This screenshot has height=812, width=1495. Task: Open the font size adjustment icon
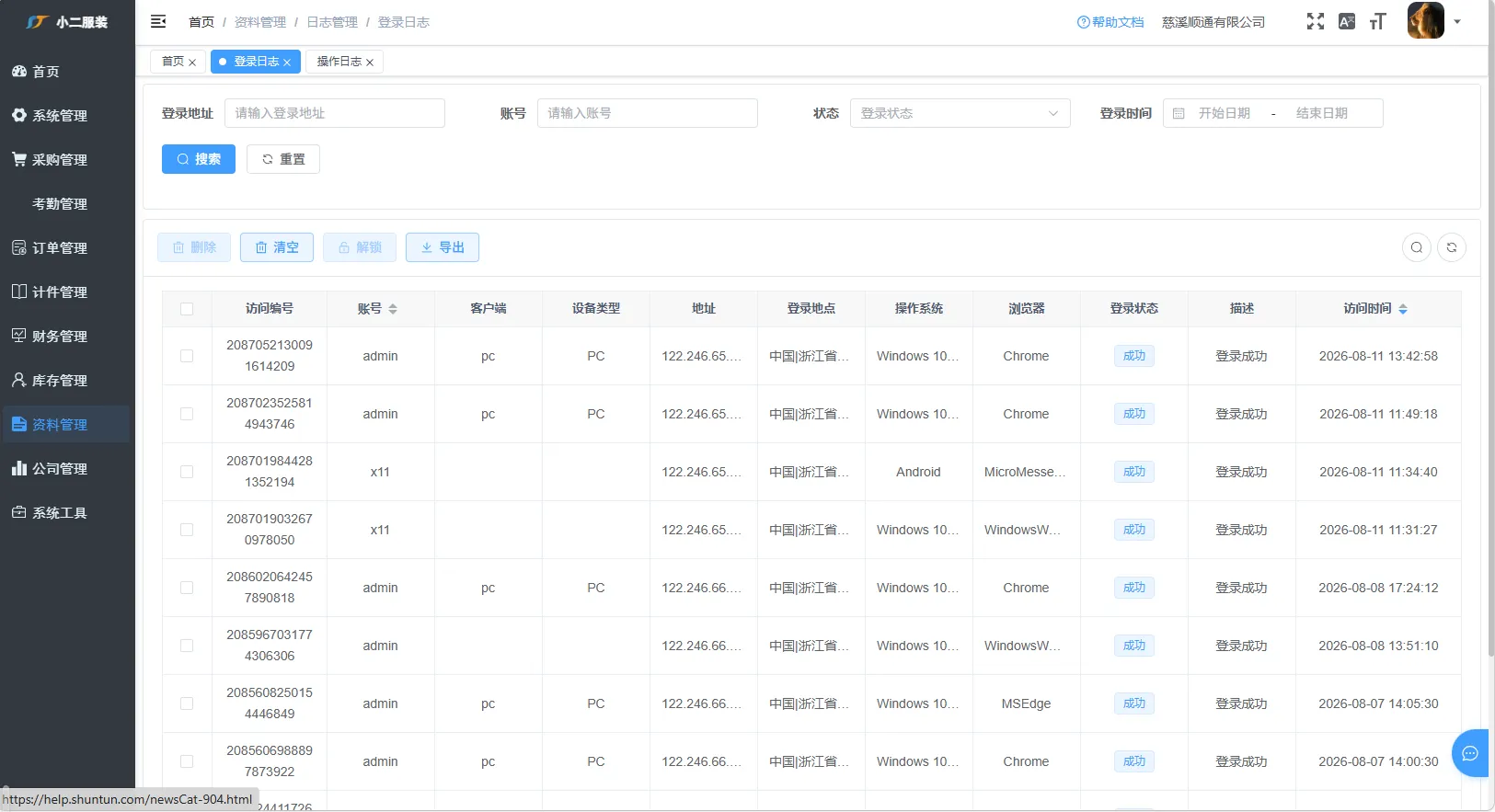click(x=1377, y=21)
